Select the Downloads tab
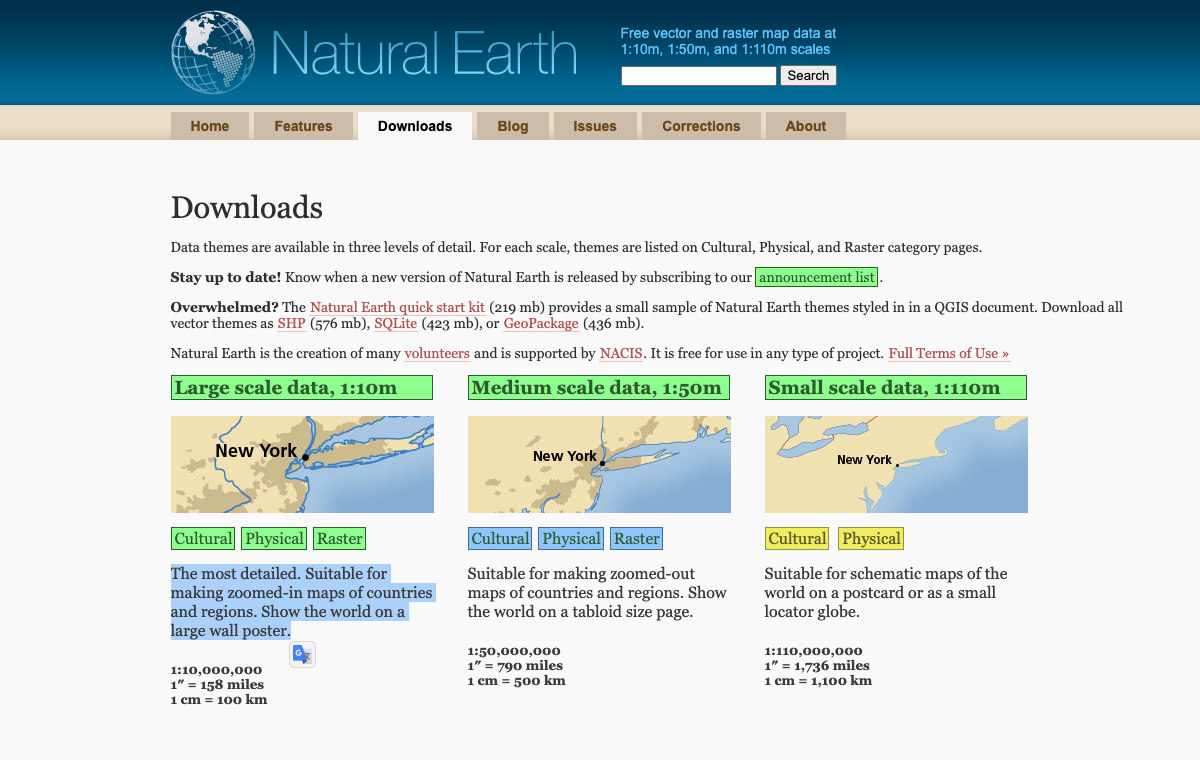 coord(415,126)
